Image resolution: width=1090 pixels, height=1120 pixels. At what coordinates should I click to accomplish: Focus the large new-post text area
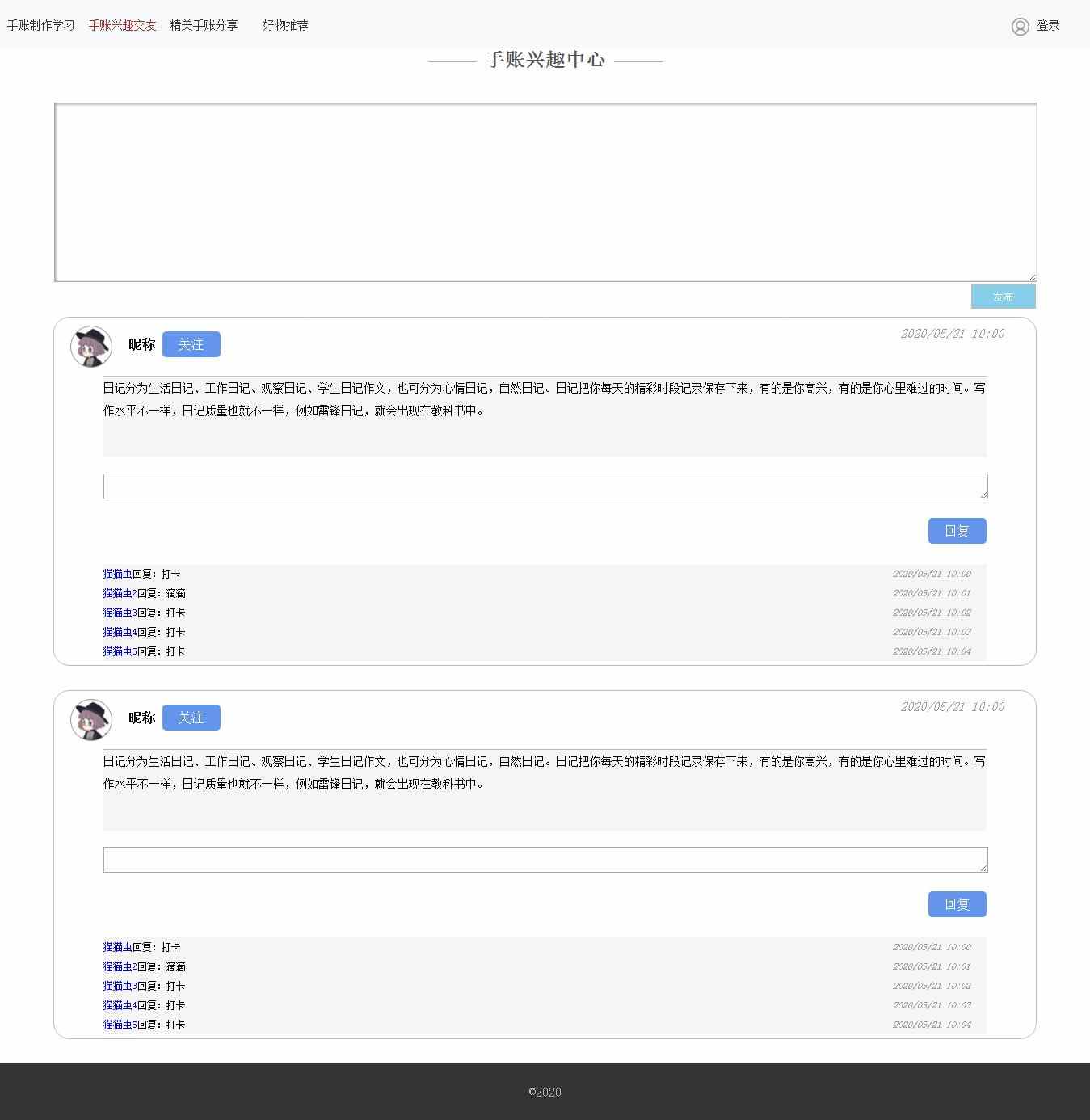click(x=545, y=192)
